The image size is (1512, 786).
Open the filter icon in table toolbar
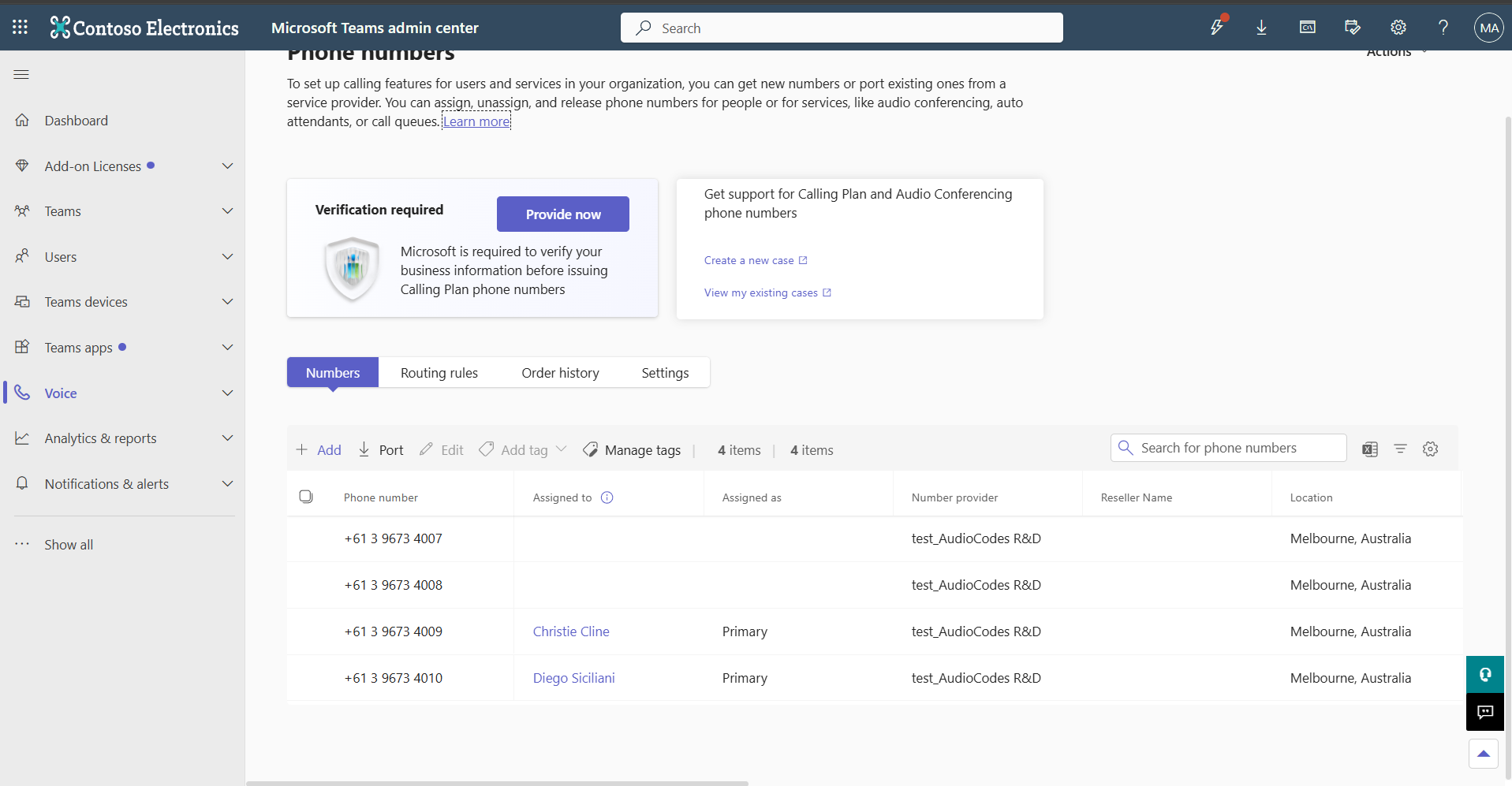click(x=1400, y=449)
